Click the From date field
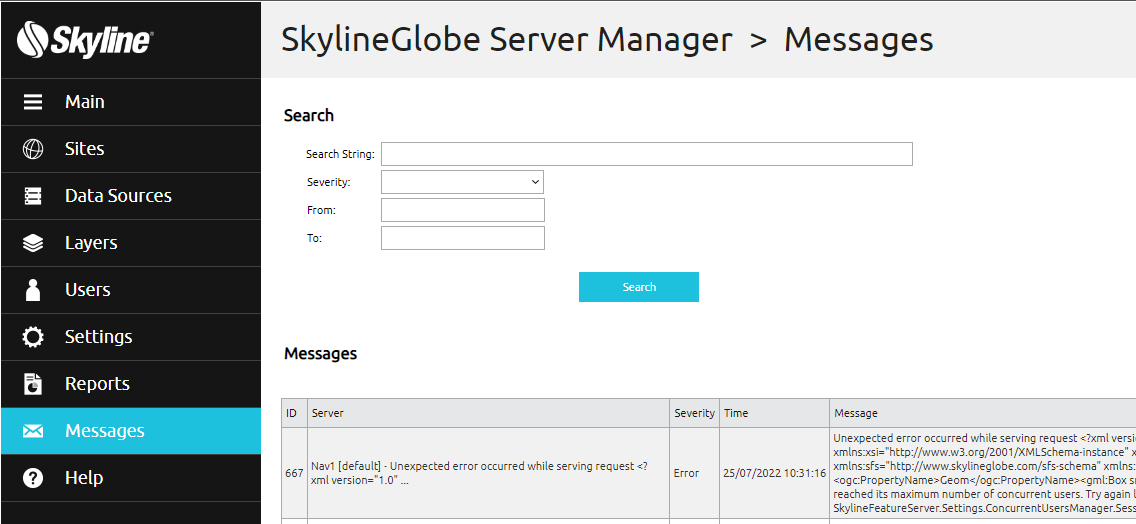 463,210
